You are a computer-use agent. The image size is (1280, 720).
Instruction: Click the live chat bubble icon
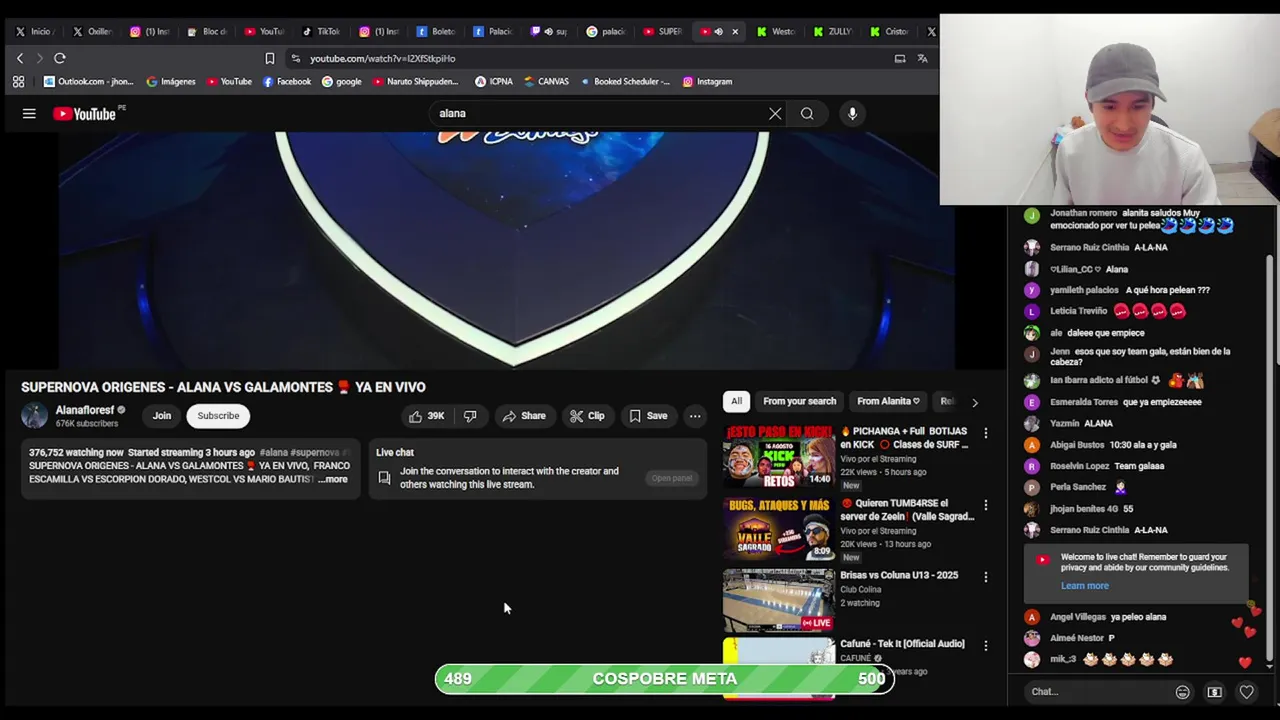[x=384, y=478]
